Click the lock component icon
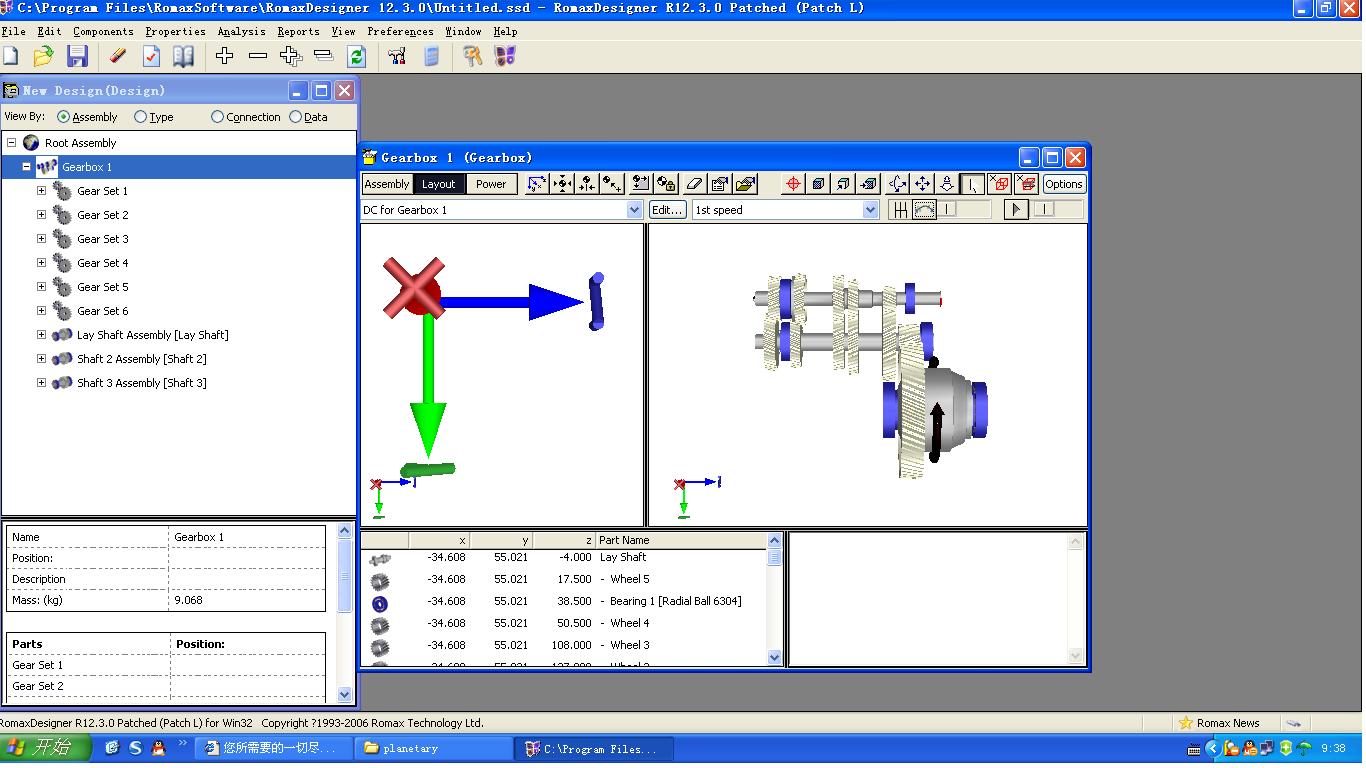The image size is (1366, 768). click(666, 184)
